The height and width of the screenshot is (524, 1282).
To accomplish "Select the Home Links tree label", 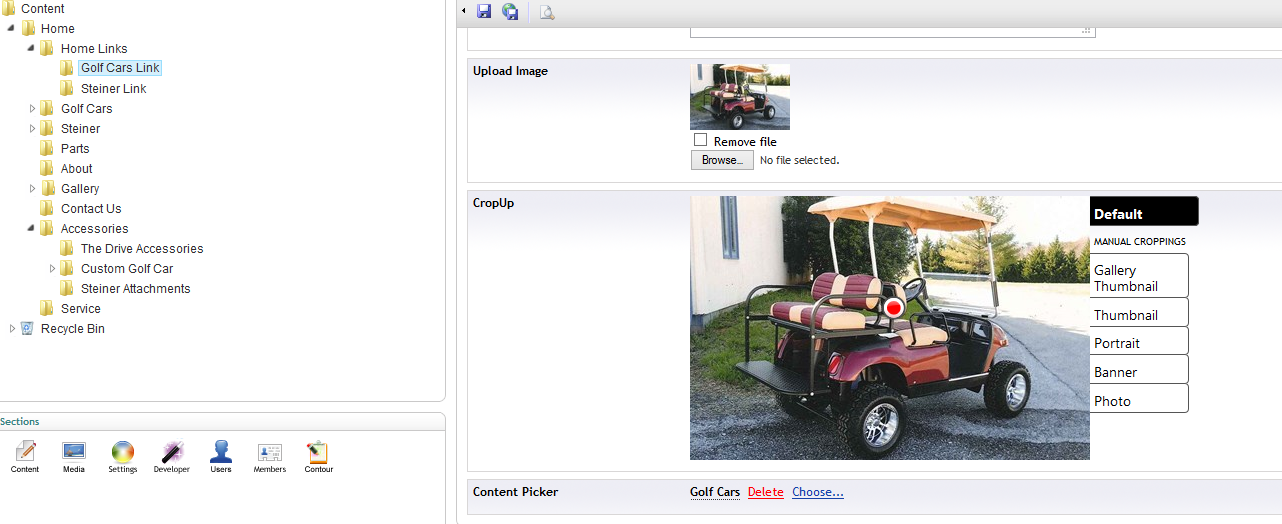I will pos(94,48).
